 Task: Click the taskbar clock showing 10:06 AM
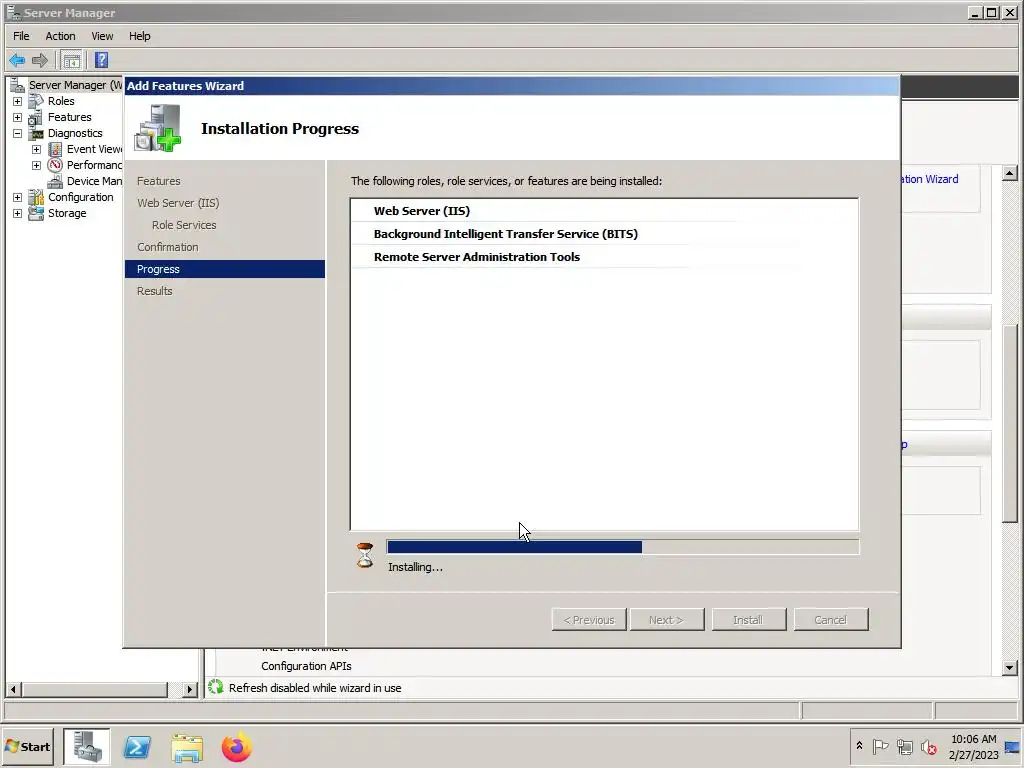[974, 746]
